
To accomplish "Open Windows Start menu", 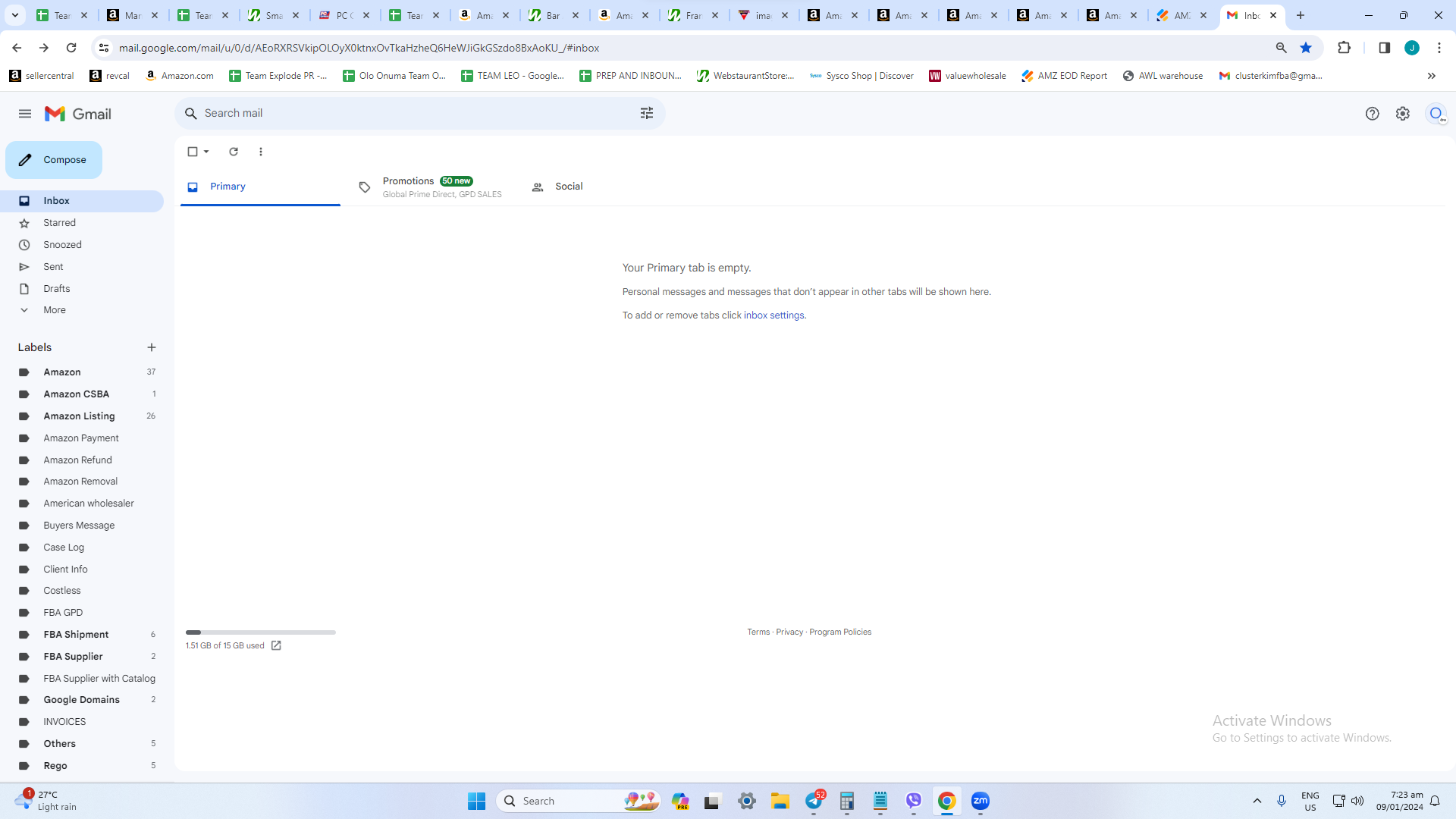I will tap(476, 801).
